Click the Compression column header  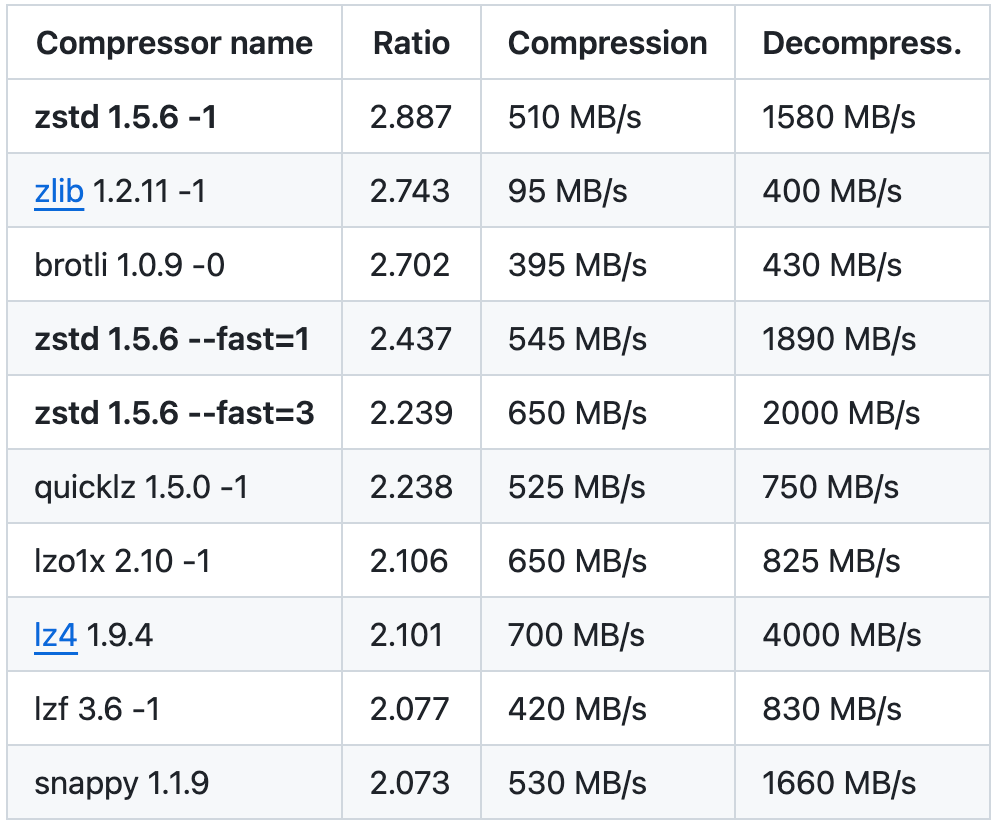607,43
